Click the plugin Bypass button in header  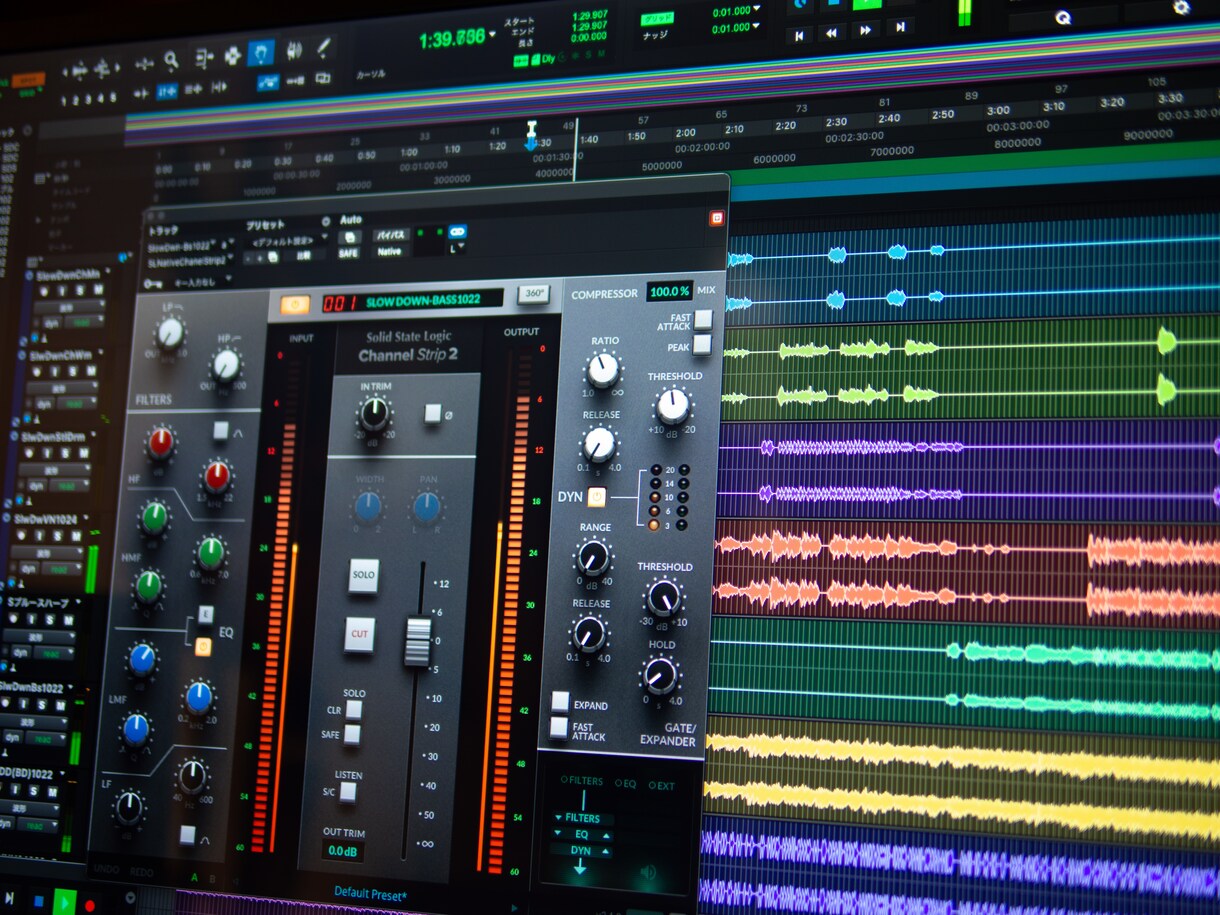[x=390, y=235]
